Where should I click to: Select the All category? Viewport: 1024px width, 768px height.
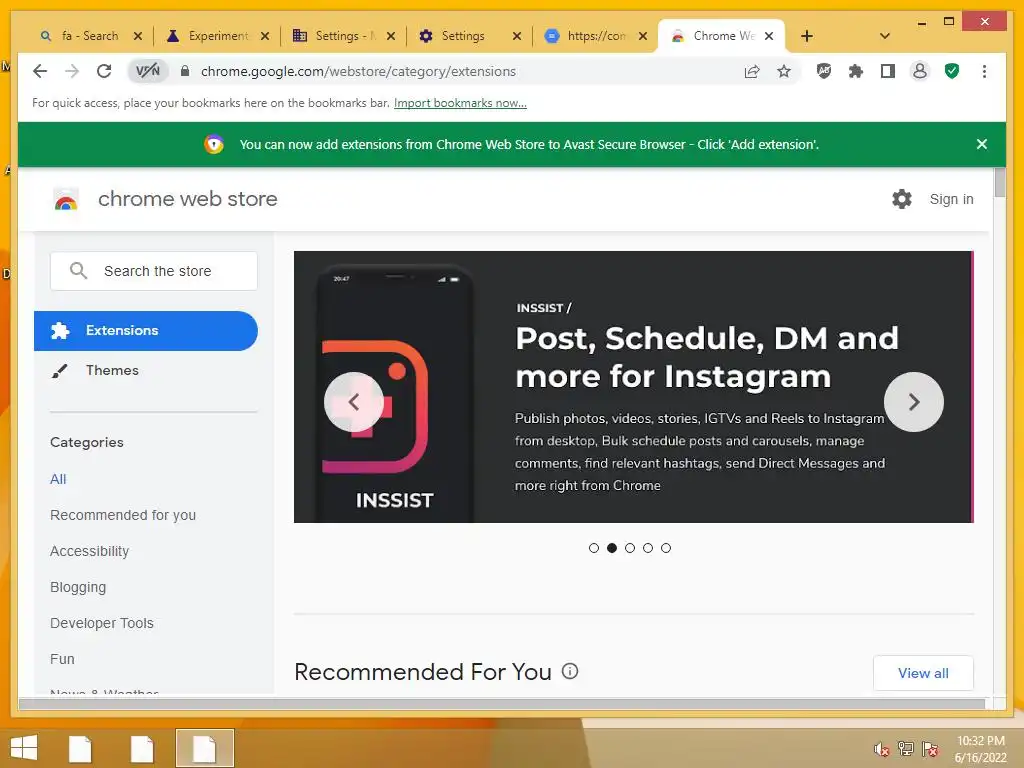tap(58, 479)
